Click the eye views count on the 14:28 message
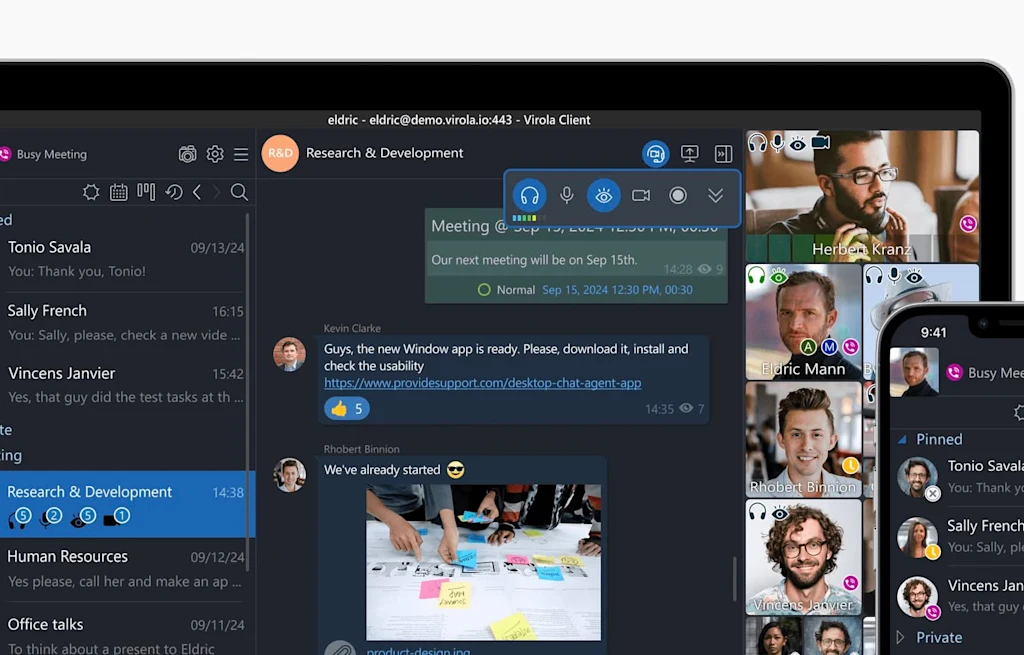The width and height of the screenshot is (1024, 655). pos(710,269)
